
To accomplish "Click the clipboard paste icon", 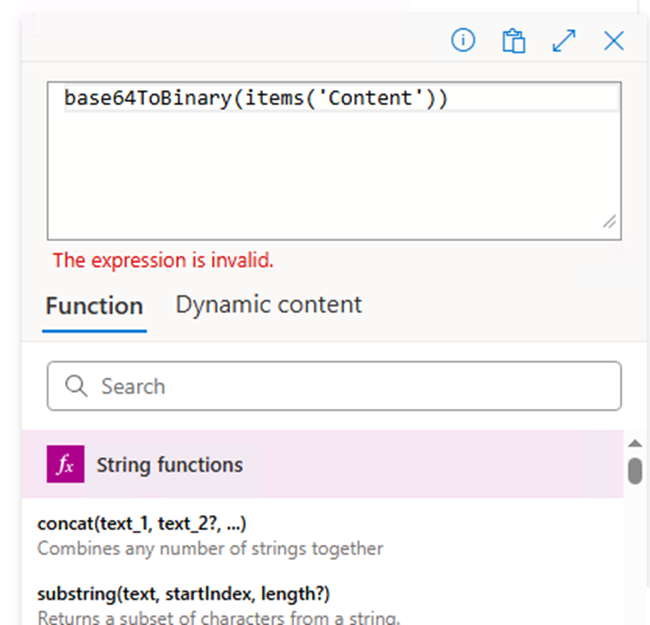I will pyautogui.click(x=514, y=40).
